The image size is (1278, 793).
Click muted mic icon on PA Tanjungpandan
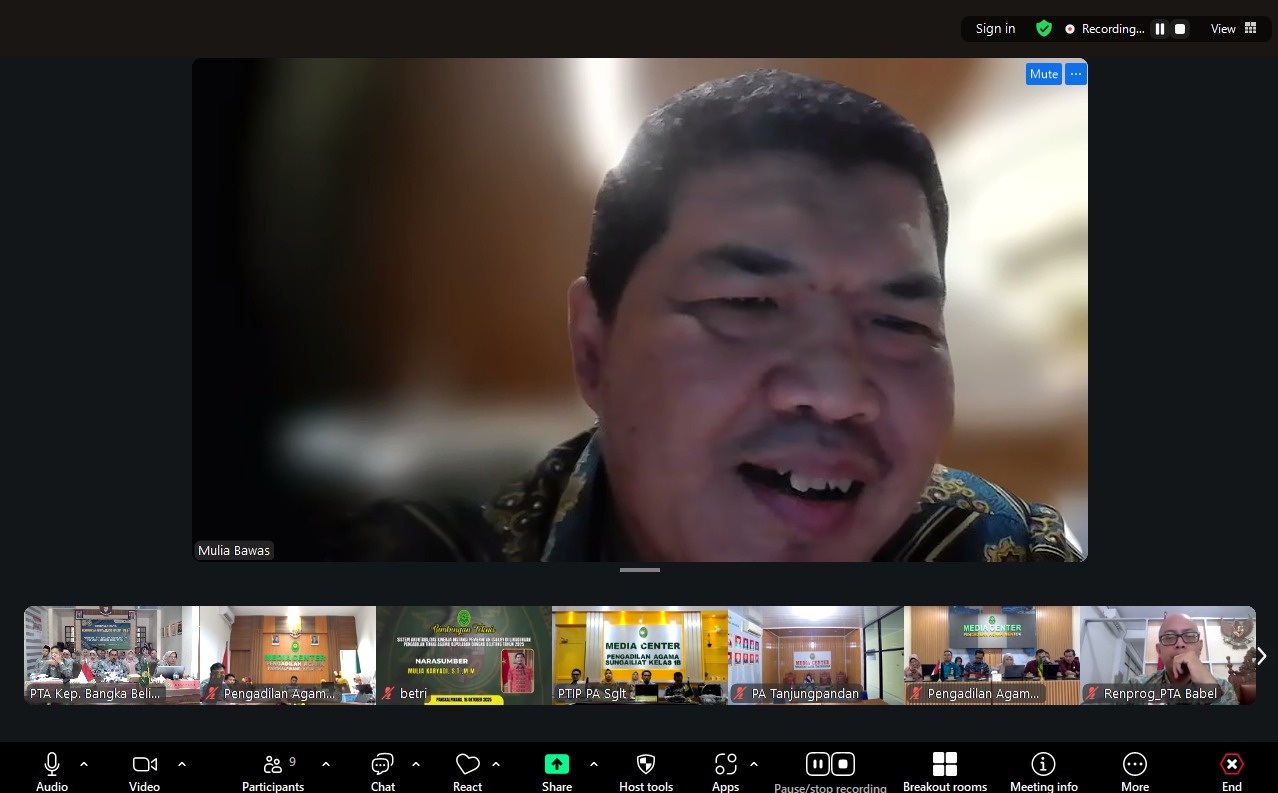click(x=741, y=693)
